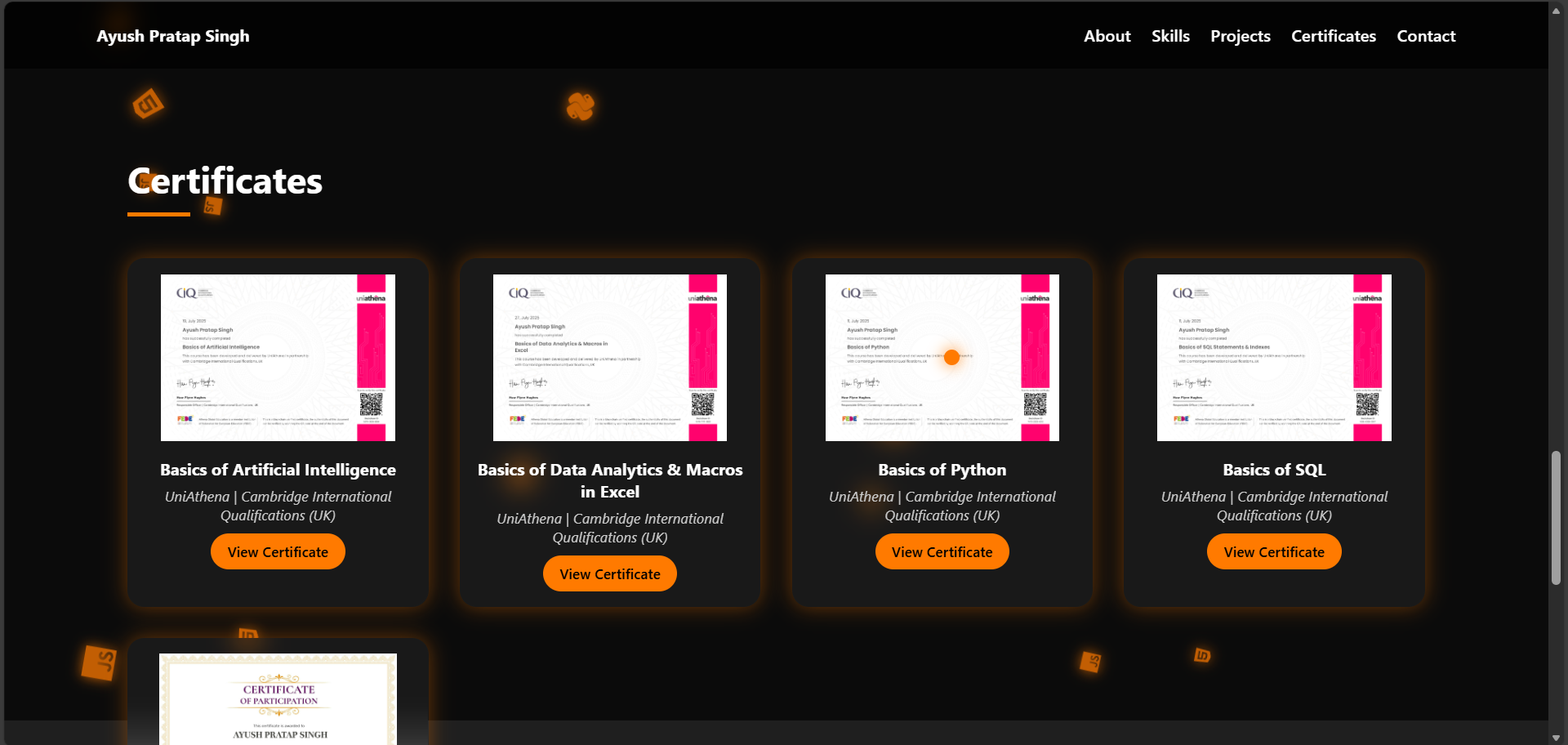The width and height of the screenshot is (1568, 745).
Task: View Certificate for Basics of Artificial Intelligence
Action: tap(278, 552)
